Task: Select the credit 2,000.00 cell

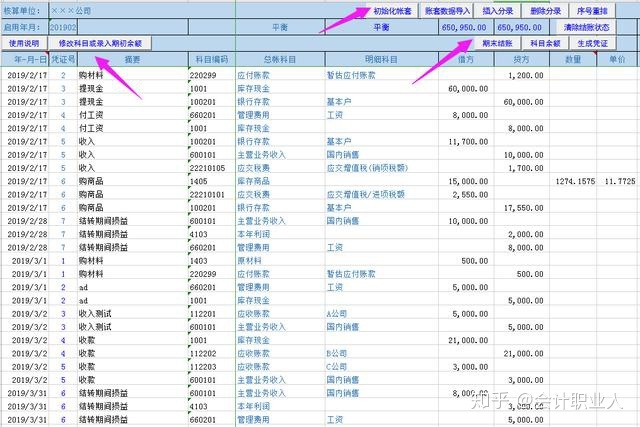Action: [x=521, y=234]
